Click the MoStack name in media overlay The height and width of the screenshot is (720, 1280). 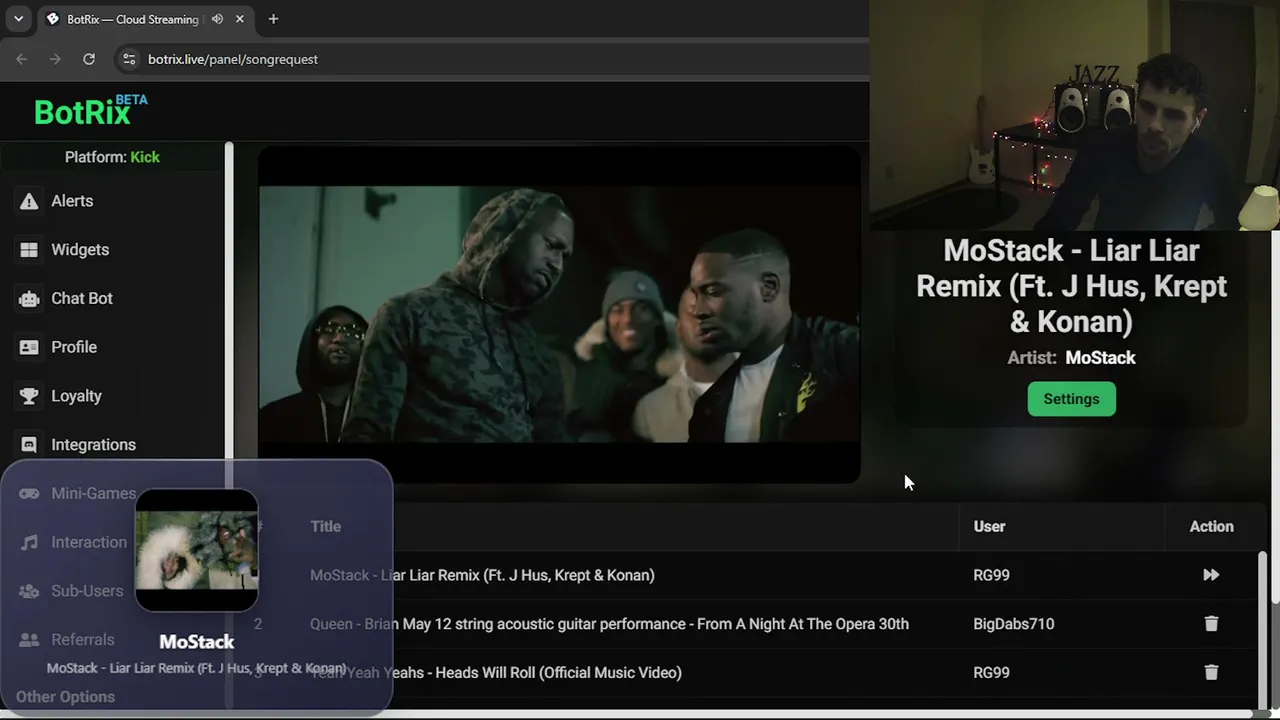pos(196,642)
